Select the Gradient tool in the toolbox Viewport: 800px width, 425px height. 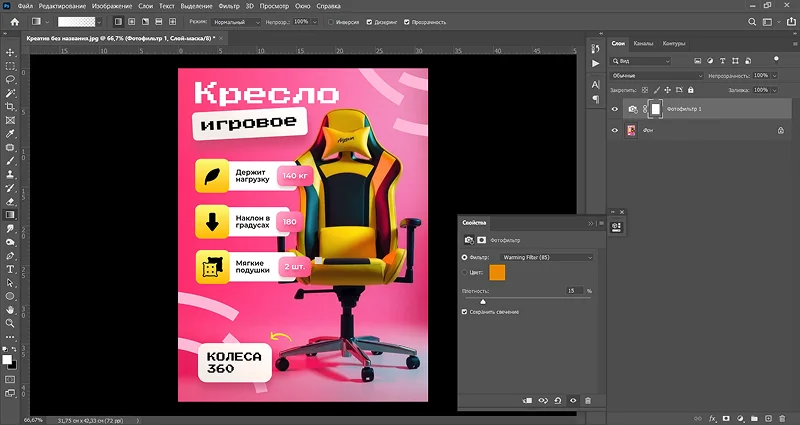coord(10,215)
